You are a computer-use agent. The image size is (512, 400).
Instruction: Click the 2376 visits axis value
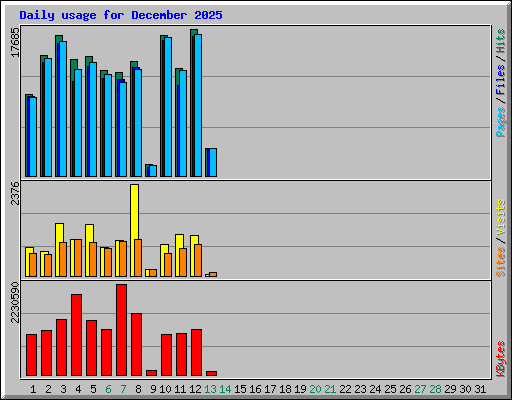click(x=15, y=193)
